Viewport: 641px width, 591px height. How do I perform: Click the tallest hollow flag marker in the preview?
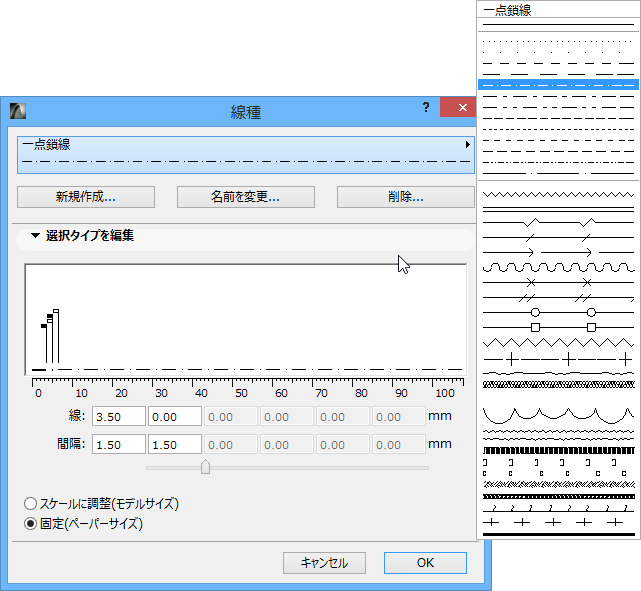[x=56, y=311]
